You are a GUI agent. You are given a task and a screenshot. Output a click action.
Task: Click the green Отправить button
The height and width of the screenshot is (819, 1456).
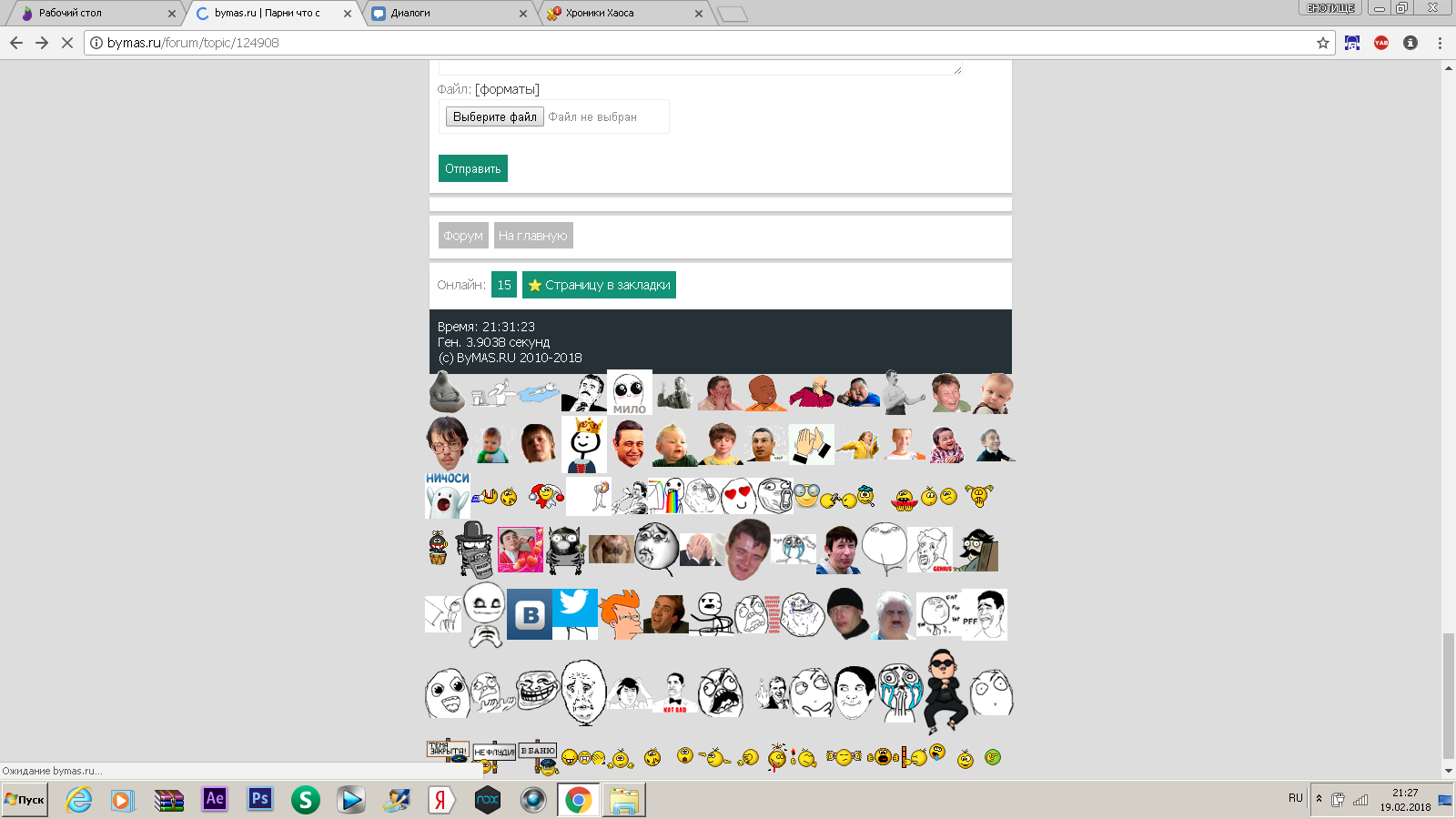[473, 168]
